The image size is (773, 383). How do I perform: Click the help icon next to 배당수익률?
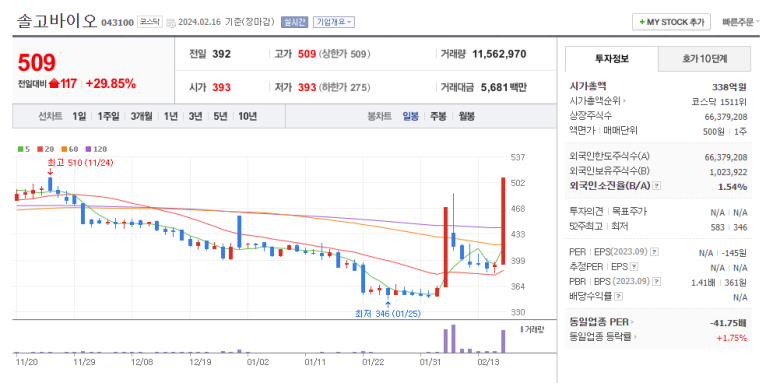[619, 297]
